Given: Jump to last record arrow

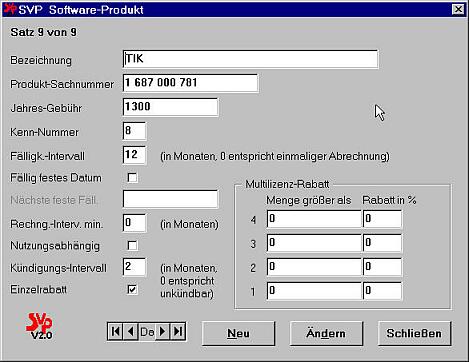Looking at the screenshot, I should (x=178, y=331).
